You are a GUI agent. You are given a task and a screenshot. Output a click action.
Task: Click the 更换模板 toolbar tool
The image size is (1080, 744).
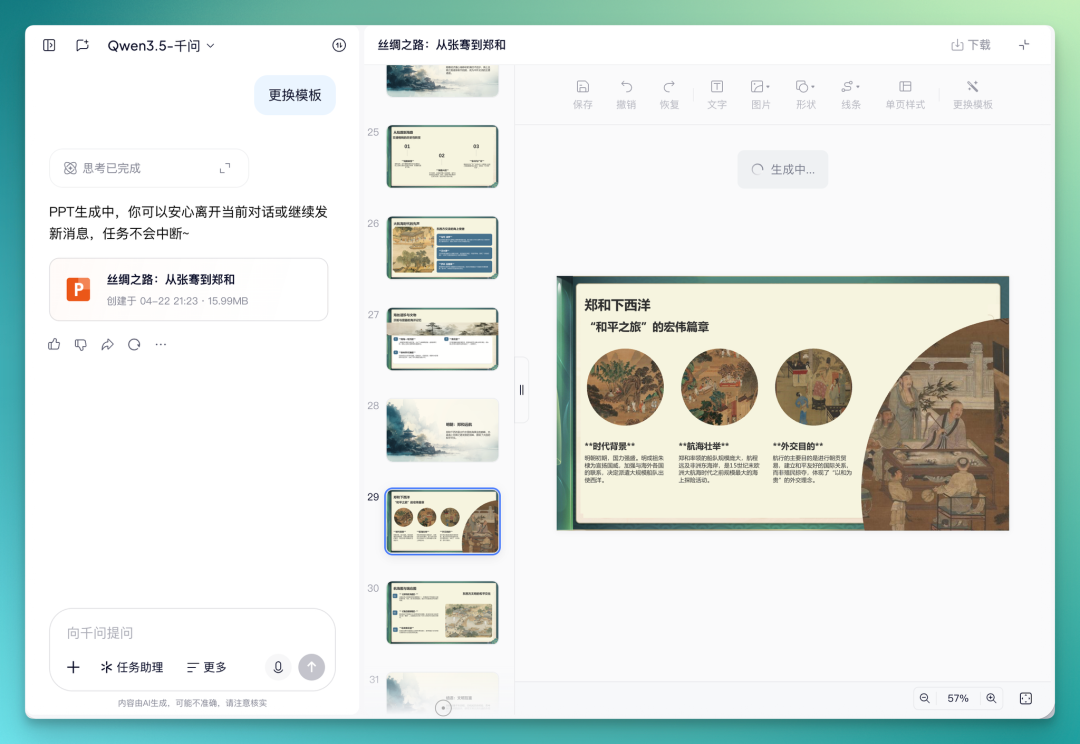[973, 94]
